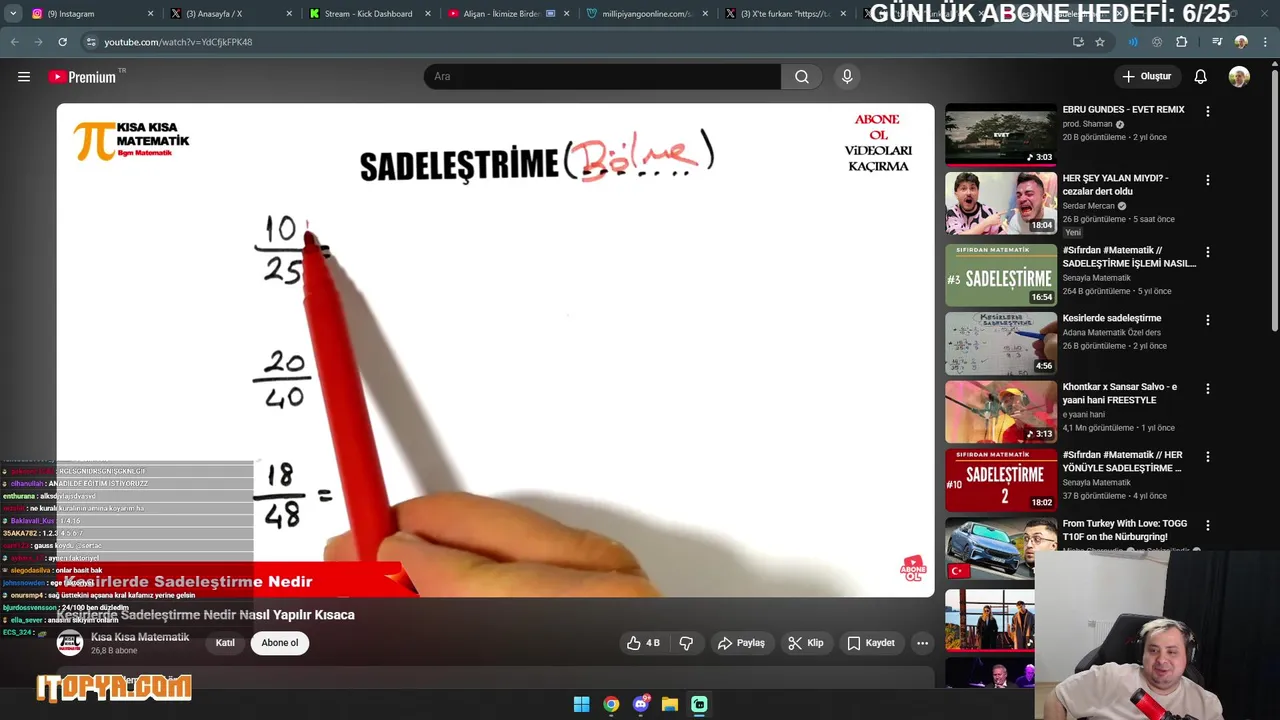Switch to the X'te furkan tab
Image resolution: width=1280 pixels, height=720 pixels.
783,14
